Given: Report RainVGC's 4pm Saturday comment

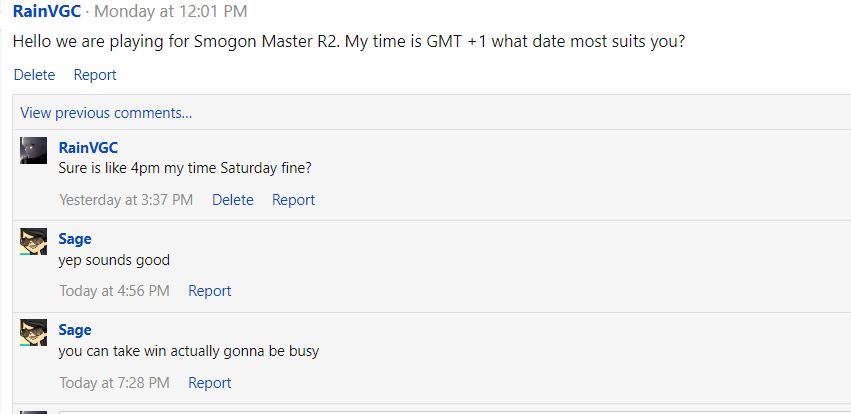Looking at the screenshot, I should (293, 200).
